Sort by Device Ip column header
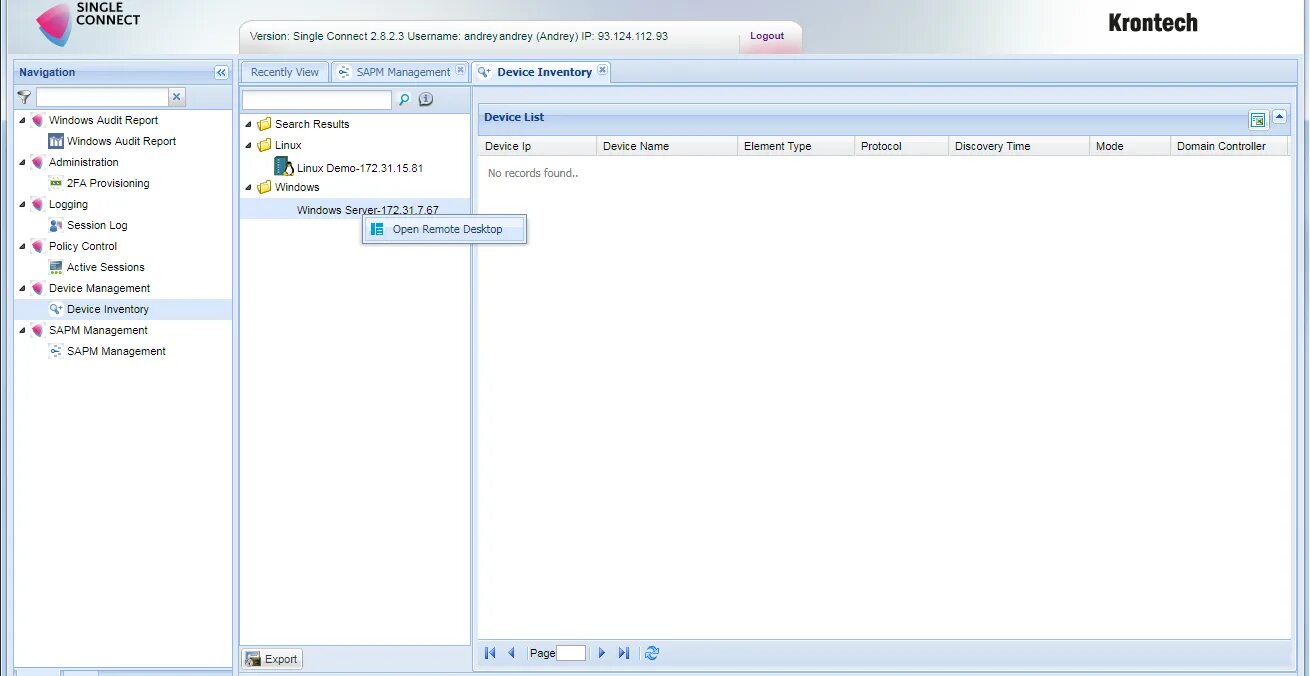 pos(537,146)
